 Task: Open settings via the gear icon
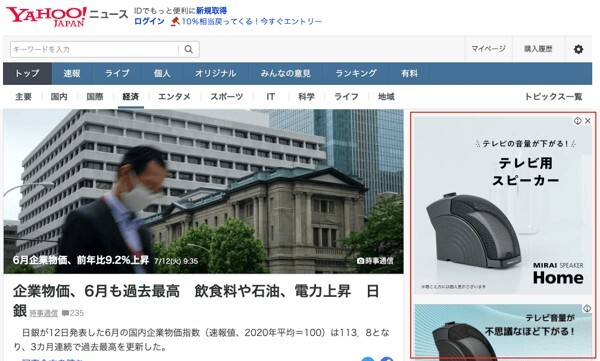[x=578, y=49]
